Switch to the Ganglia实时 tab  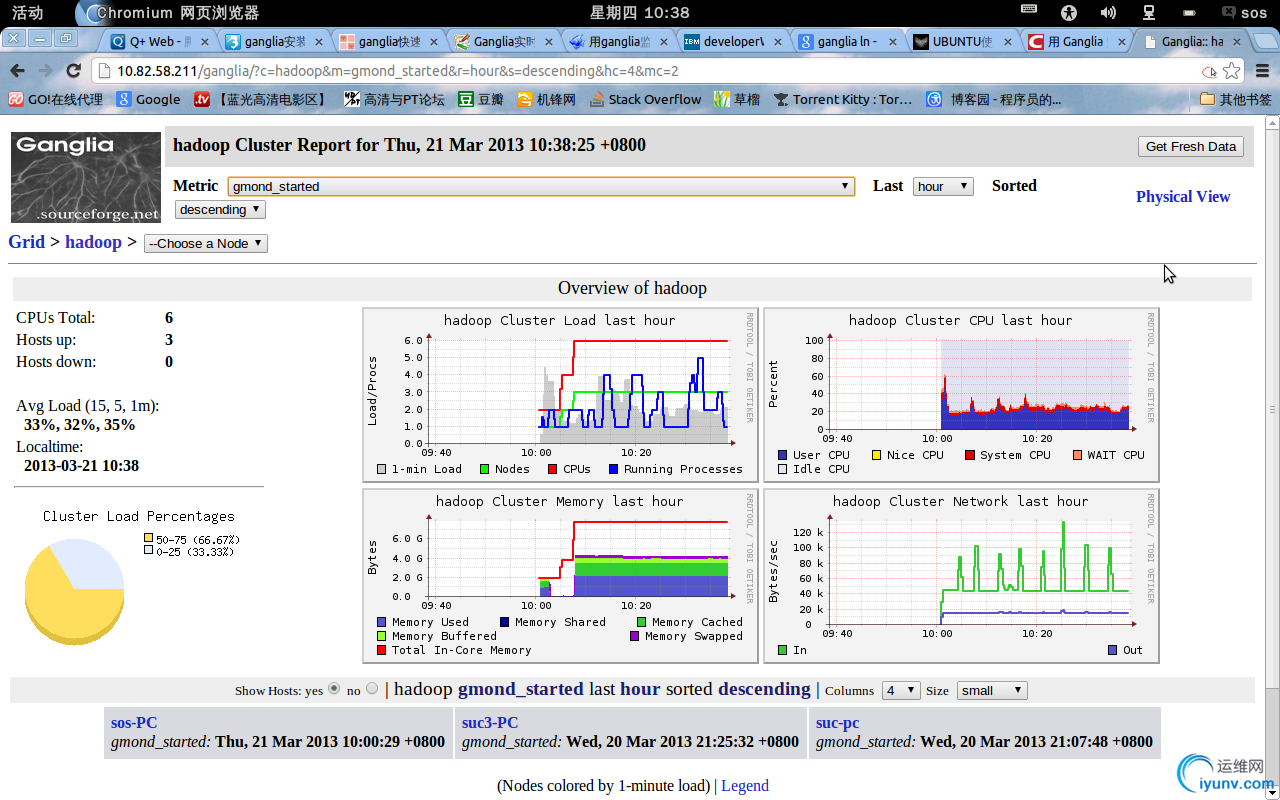click(x=505, y=41)
